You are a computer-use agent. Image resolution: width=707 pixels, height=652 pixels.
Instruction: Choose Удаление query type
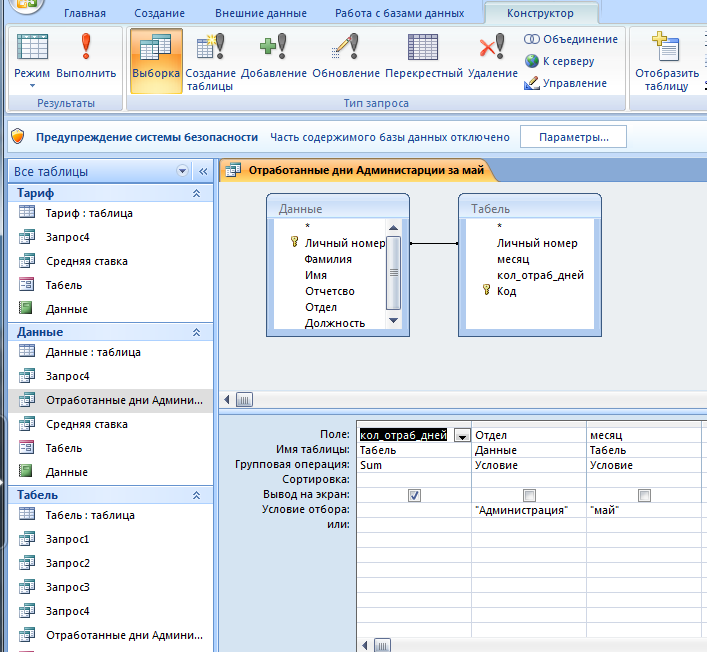492,56
